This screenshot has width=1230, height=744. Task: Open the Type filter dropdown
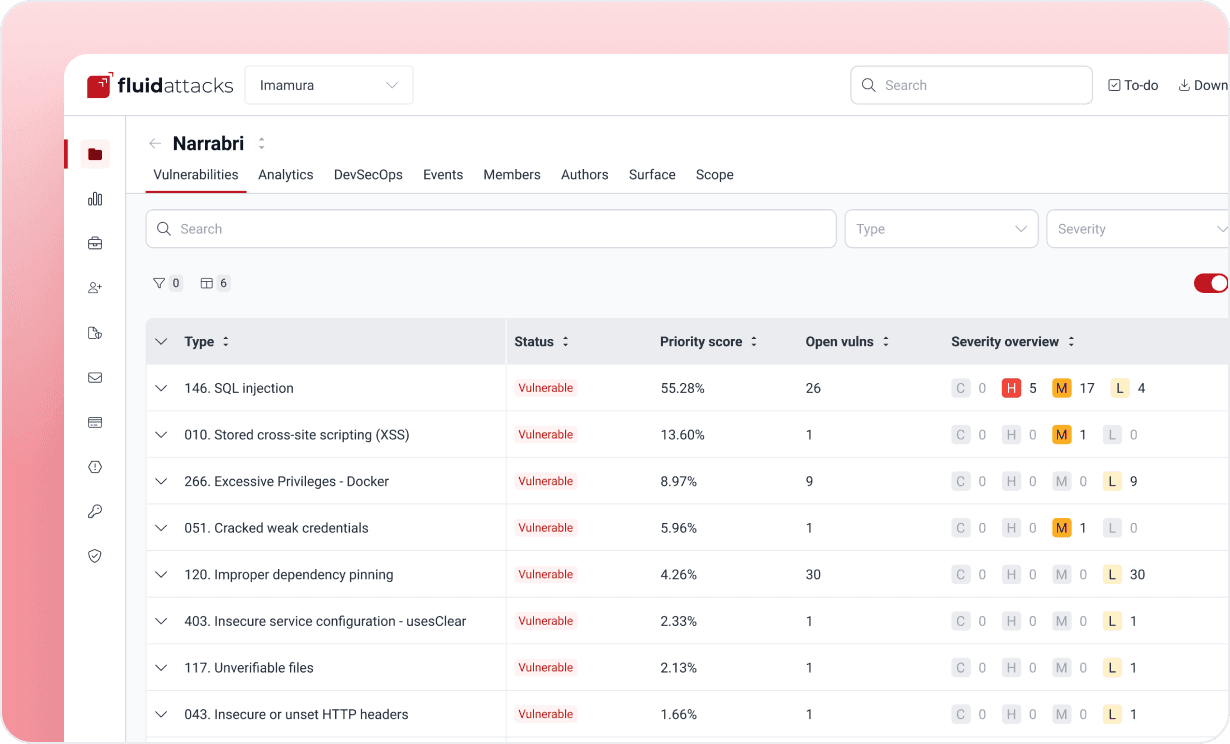(942, 229)
